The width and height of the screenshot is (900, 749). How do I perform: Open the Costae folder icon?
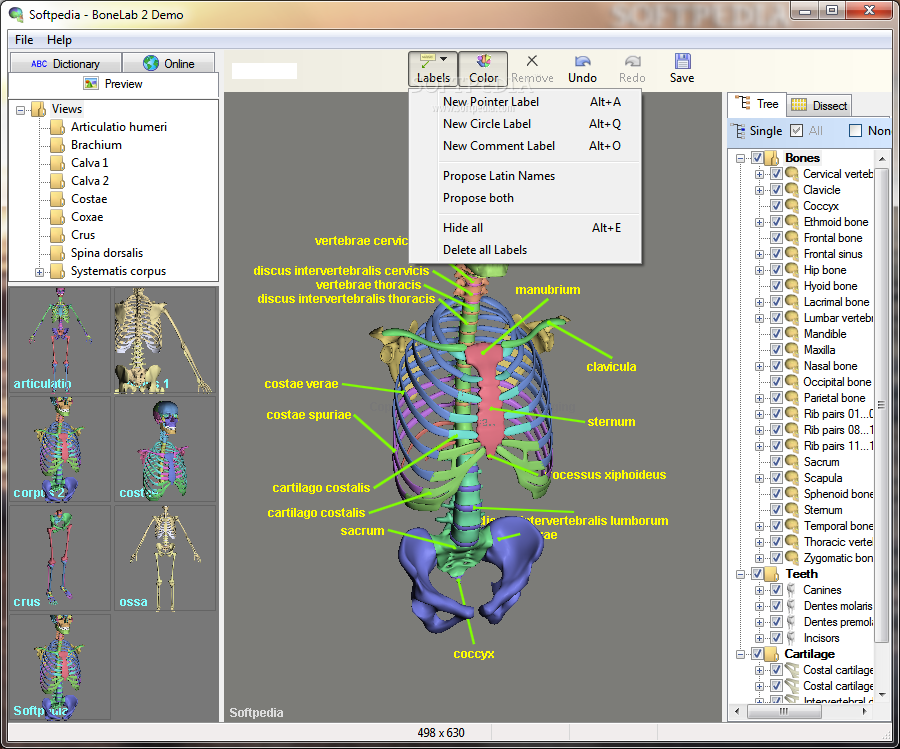pyautogui.click(x=57, y=199)
